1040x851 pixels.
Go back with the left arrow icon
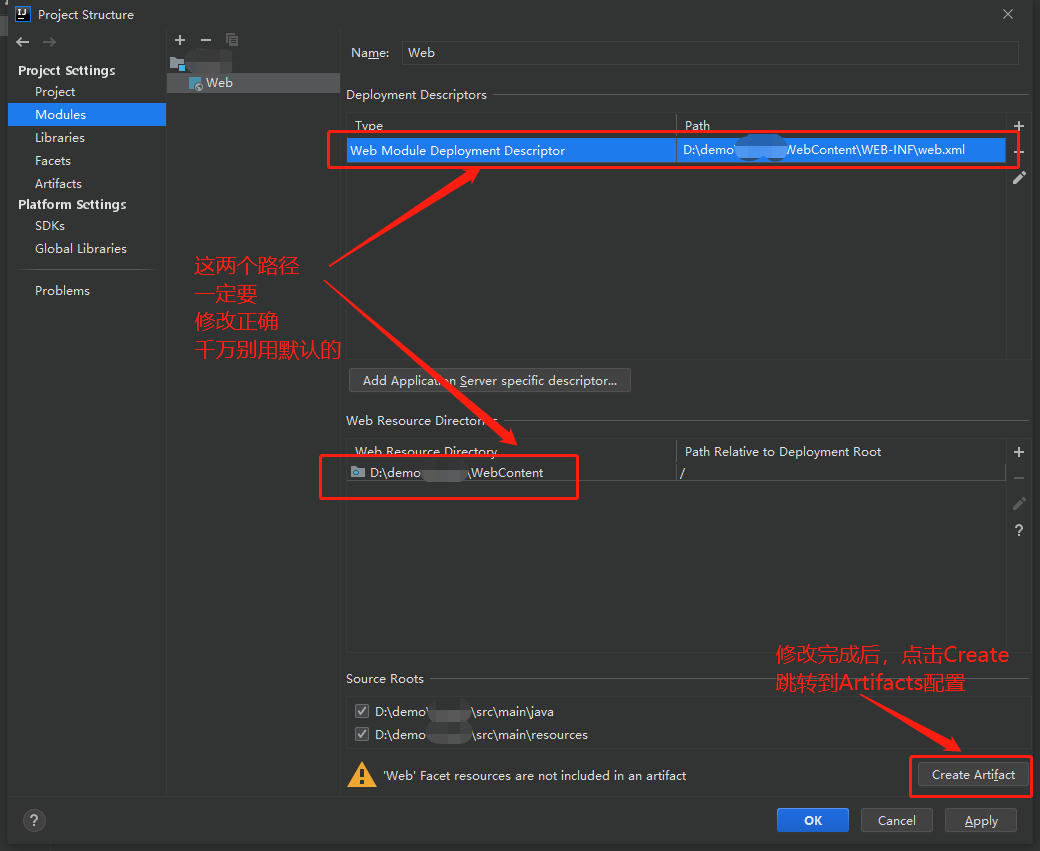point(23,42)
